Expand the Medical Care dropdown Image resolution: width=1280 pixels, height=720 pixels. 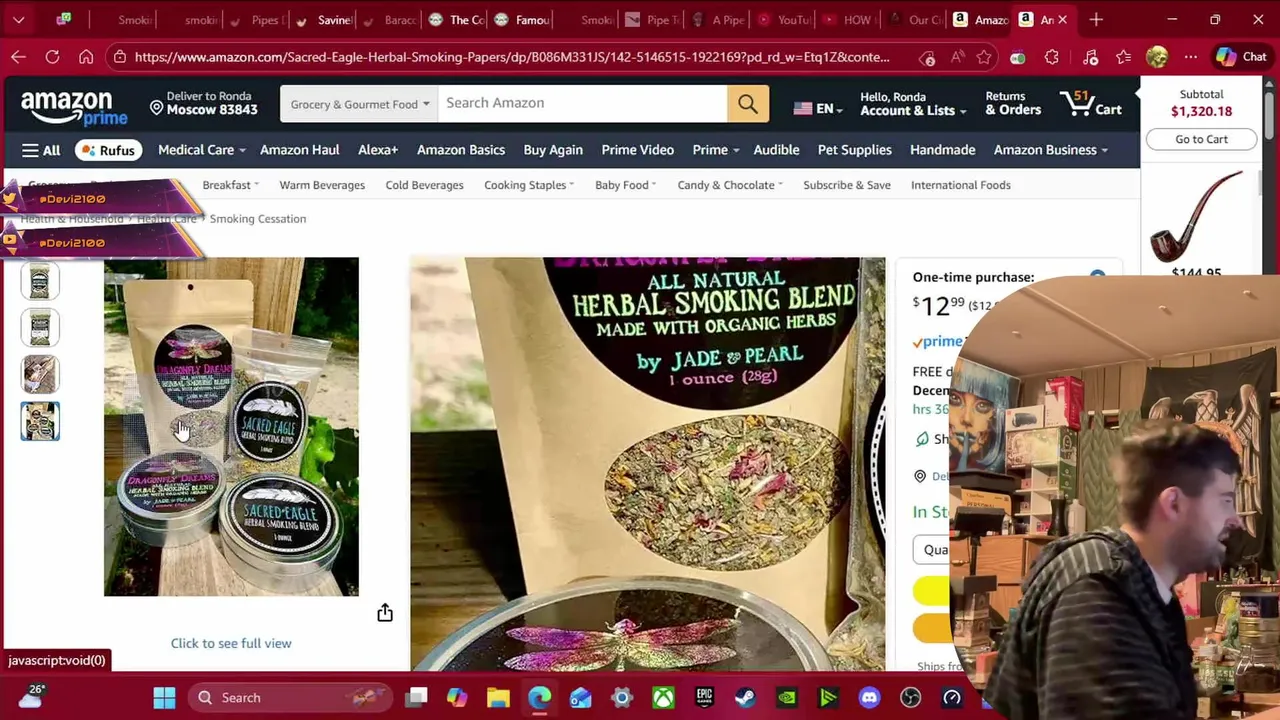click(201, 150)
